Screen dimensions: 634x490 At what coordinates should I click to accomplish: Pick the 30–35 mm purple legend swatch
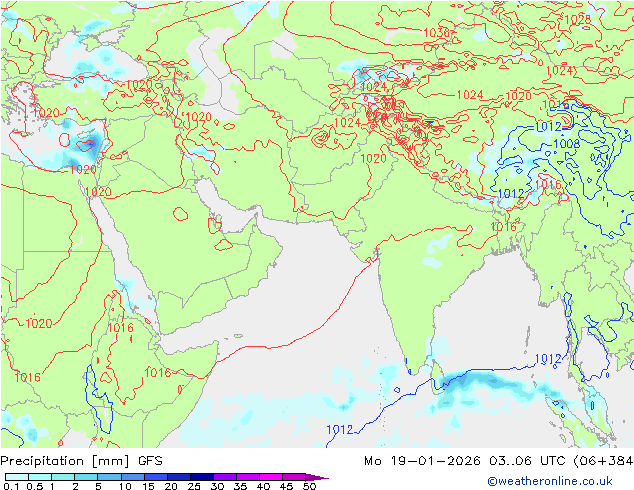[224, 477]
